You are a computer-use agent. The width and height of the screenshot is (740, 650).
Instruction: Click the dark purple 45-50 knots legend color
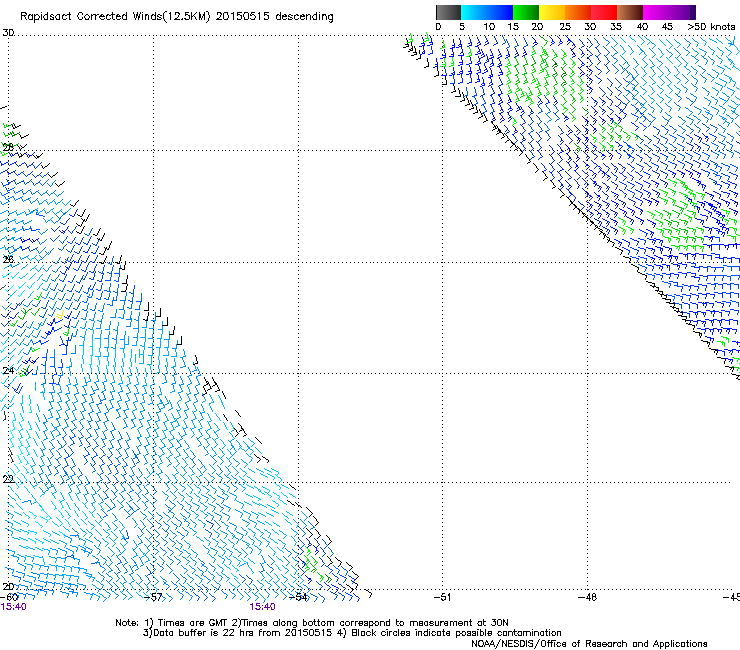click(682, 12)
